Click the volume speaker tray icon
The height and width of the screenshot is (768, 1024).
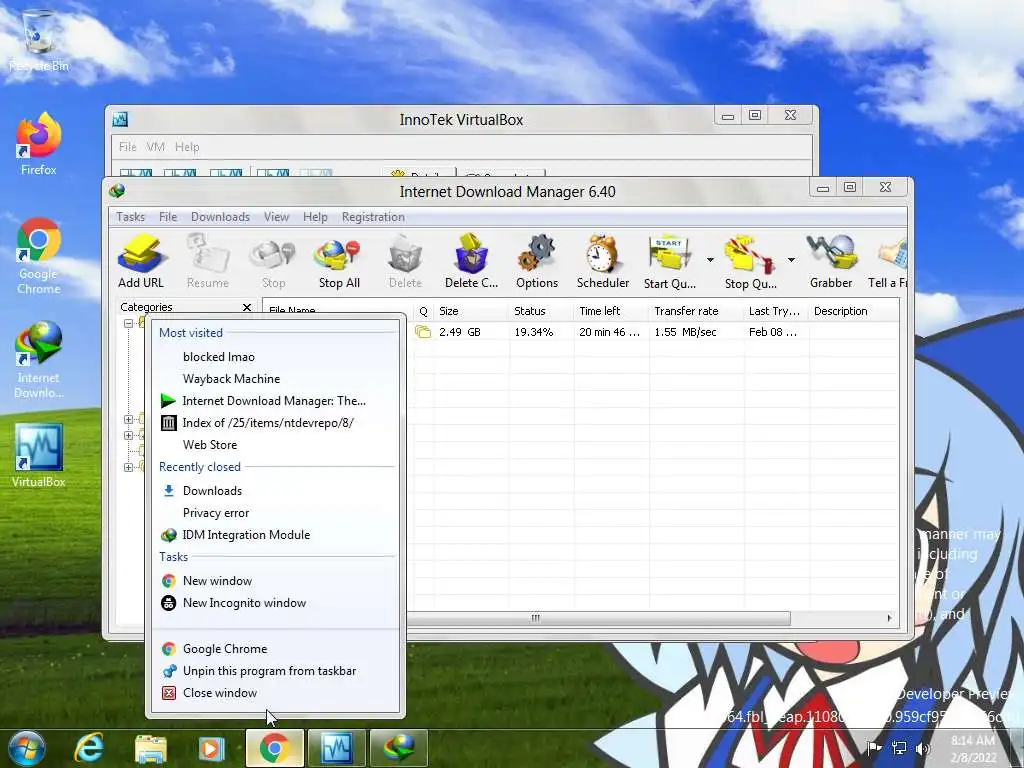click(923, 748)
